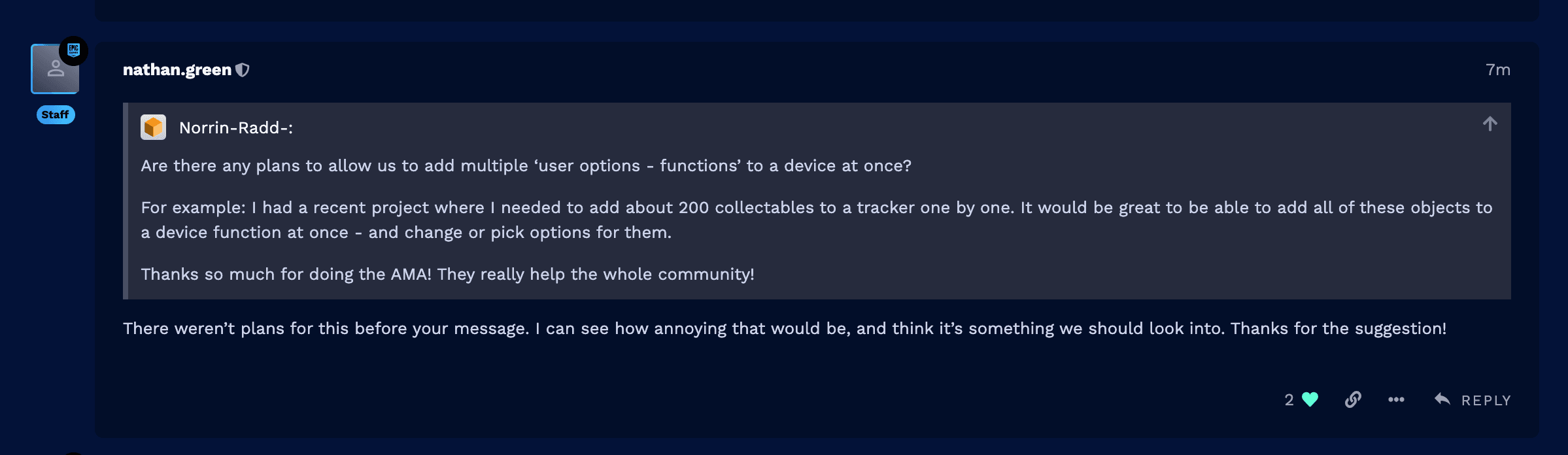This screenshot has height=455, width=1568.
Task: Show who liked via the 2 count
Action: click(1289, 399)
